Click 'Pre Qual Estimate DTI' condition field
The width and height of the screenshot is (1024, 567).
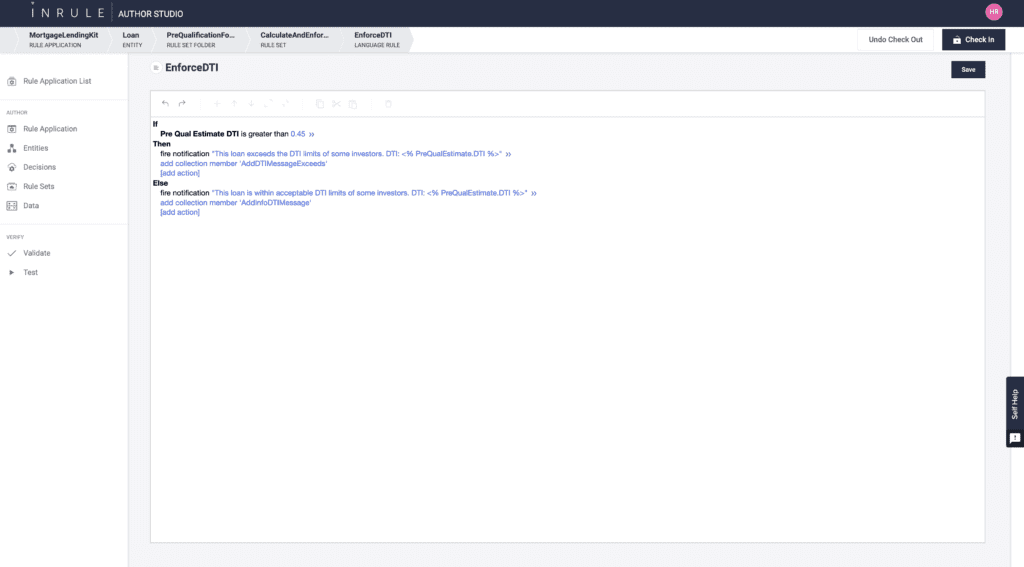199,134
